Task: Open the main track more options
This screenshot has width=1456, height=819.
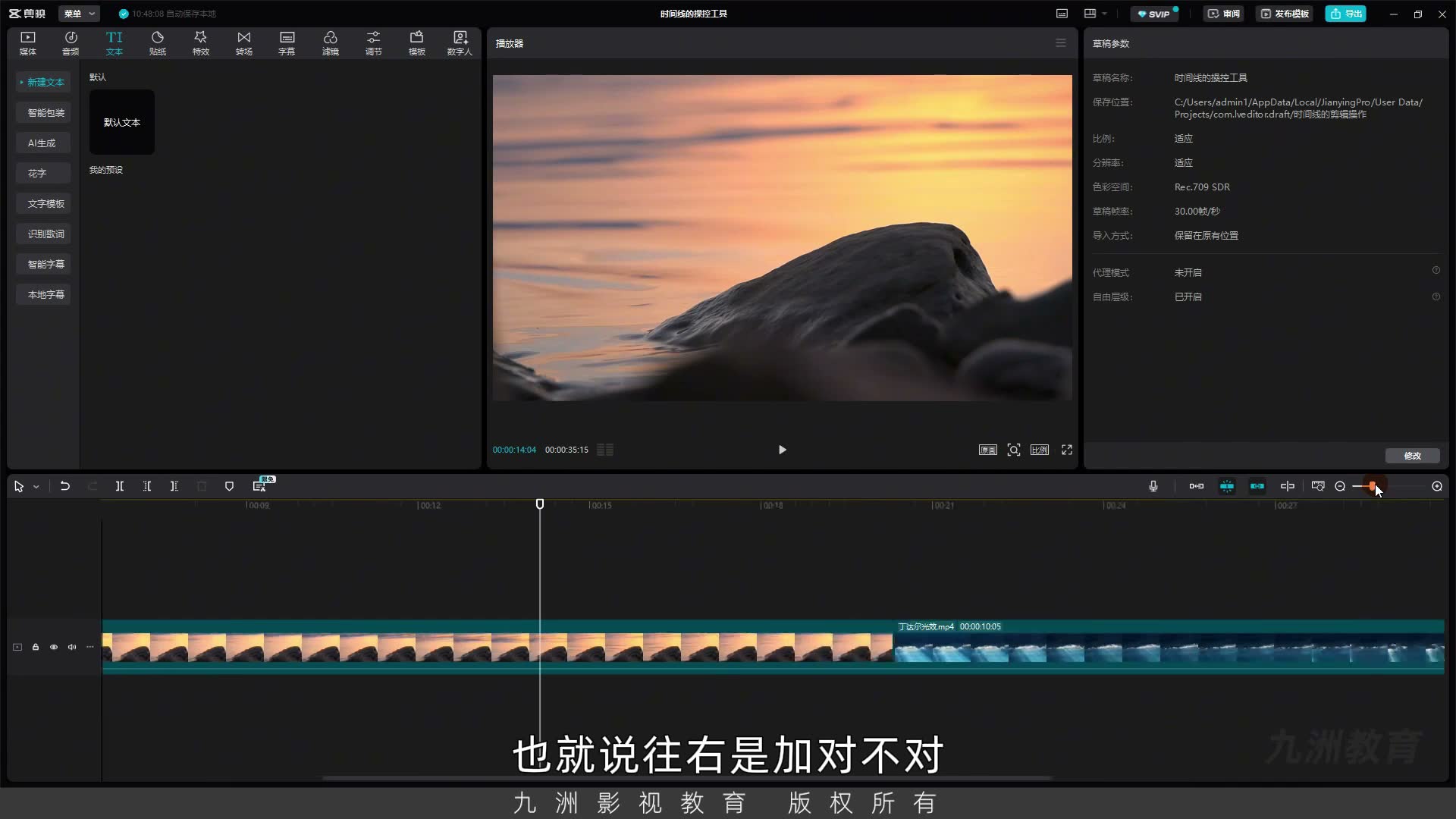Action: 90,647
